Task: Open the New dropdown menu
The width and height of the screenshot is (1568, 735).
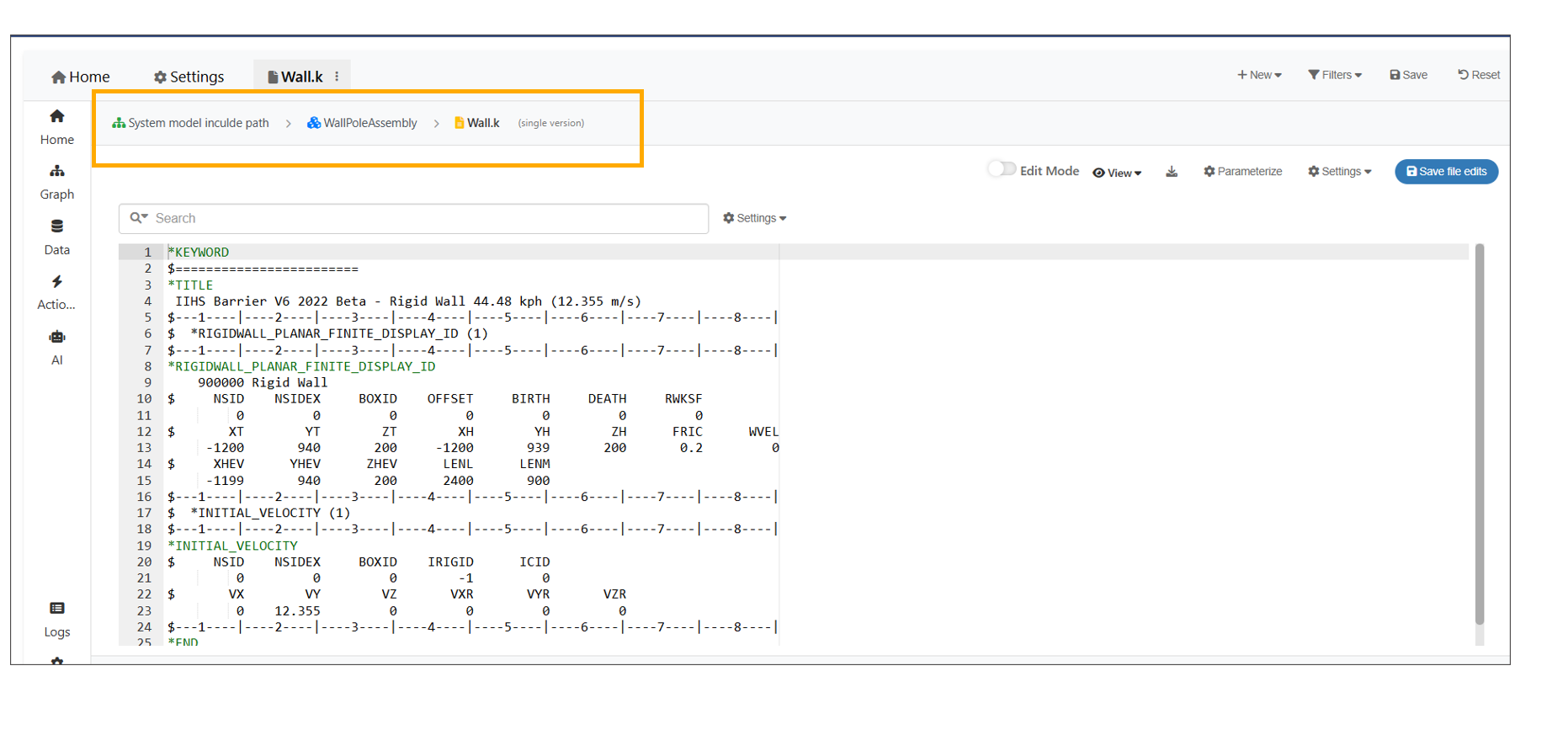Action: pos(1259,75)
